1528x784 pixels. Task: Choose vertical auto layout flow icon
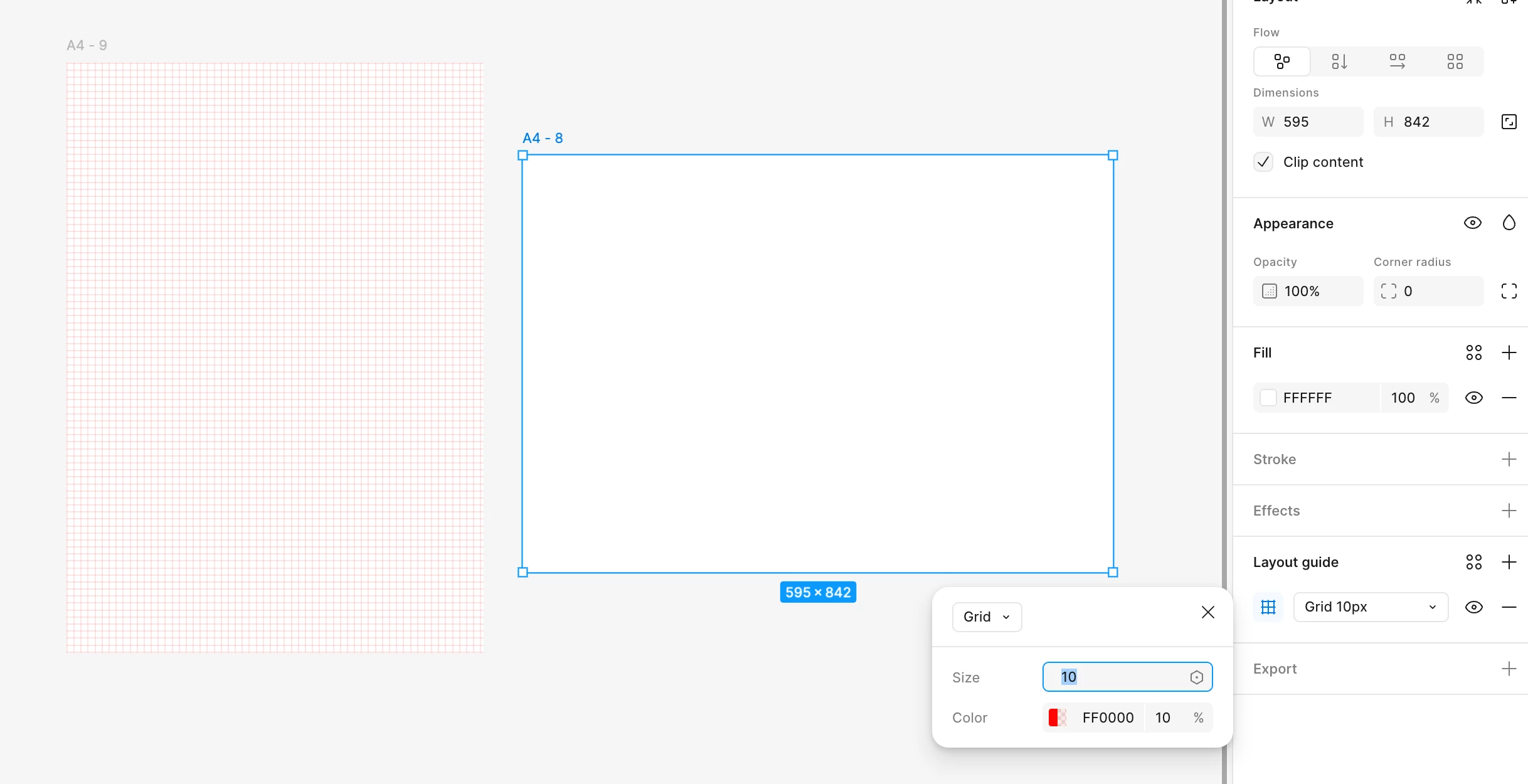[1339, 61]
